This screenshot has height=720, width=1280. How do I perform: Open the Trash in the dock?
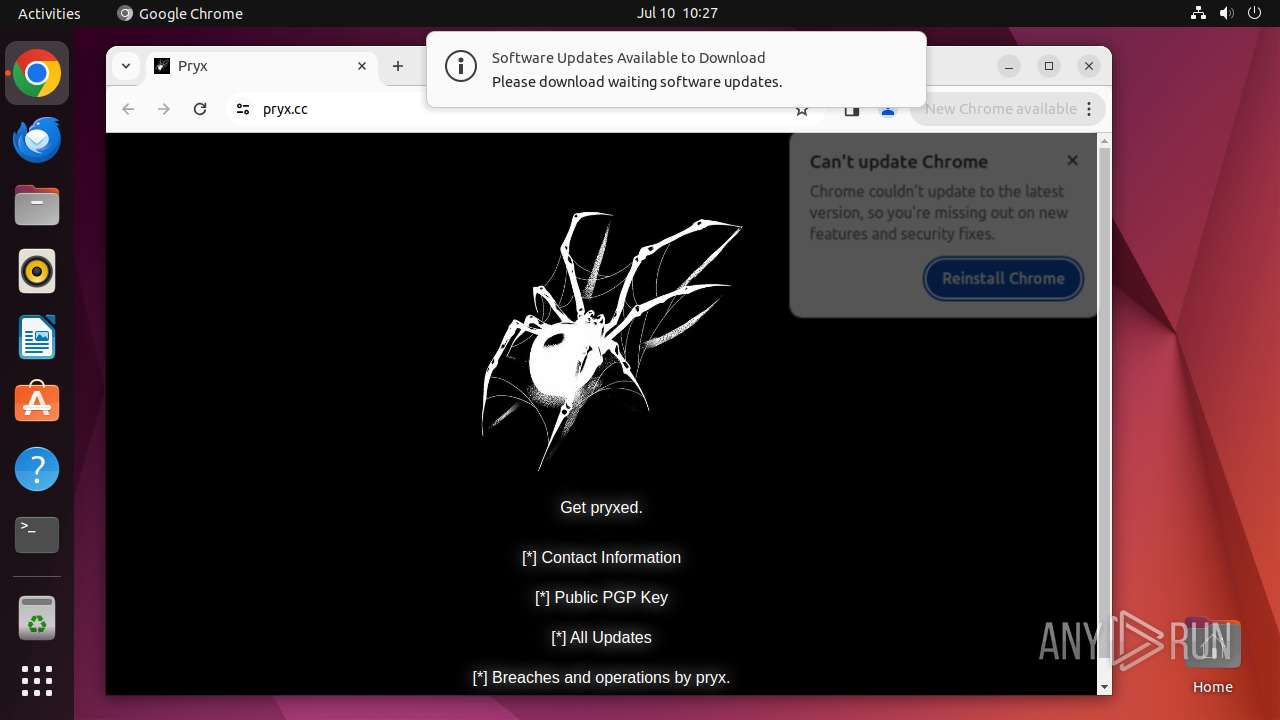click(37, 618)
